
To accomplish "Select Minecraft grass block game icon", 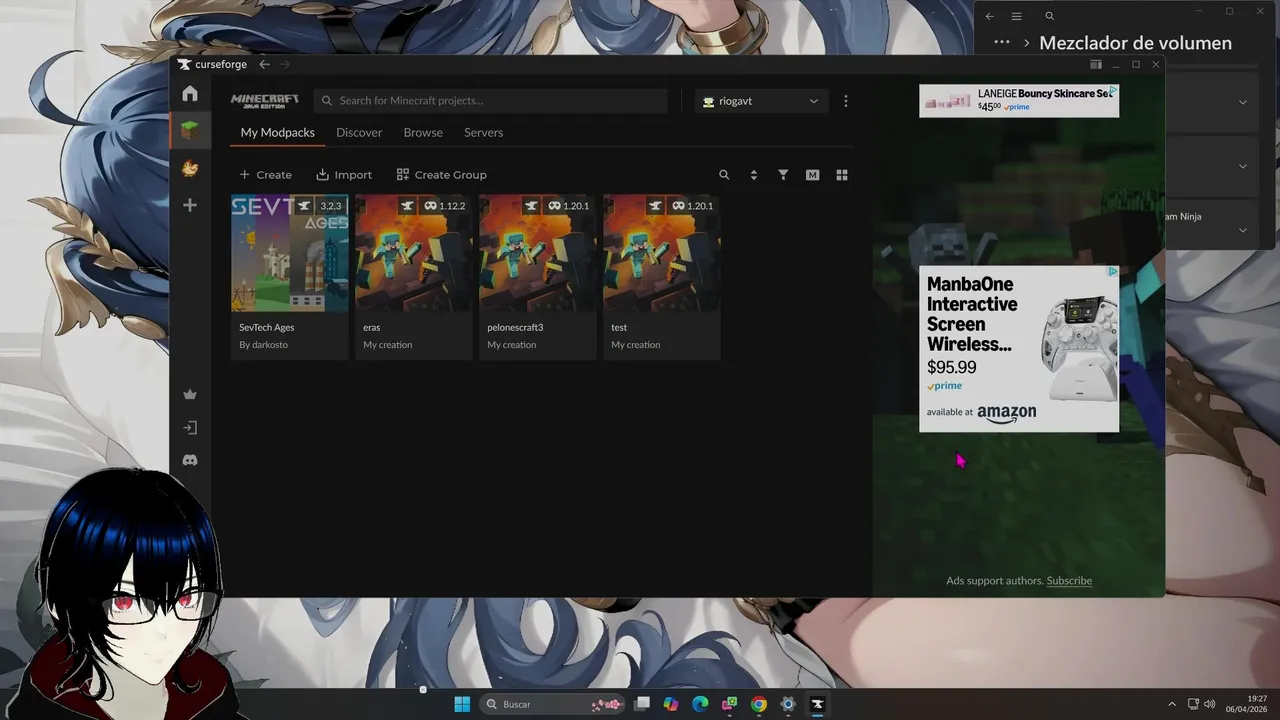I will click(x=190, y=130).
